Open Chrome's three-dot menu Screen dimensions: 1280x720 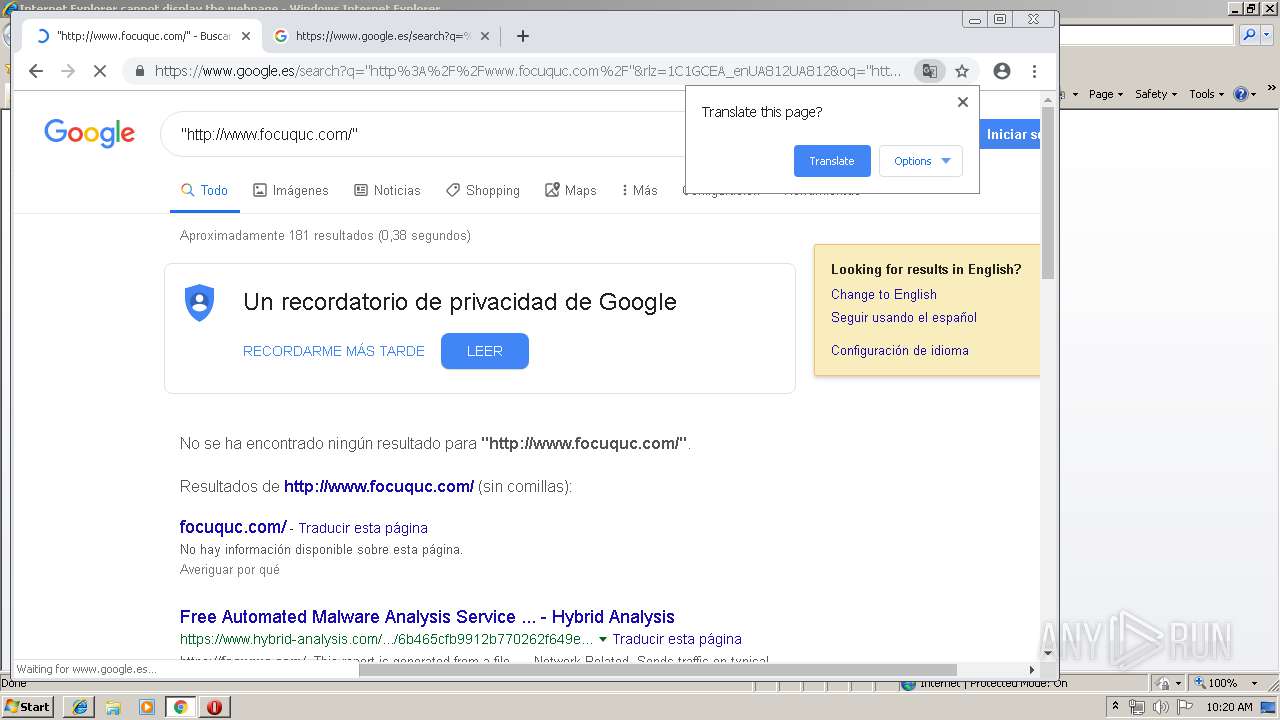1034,71
